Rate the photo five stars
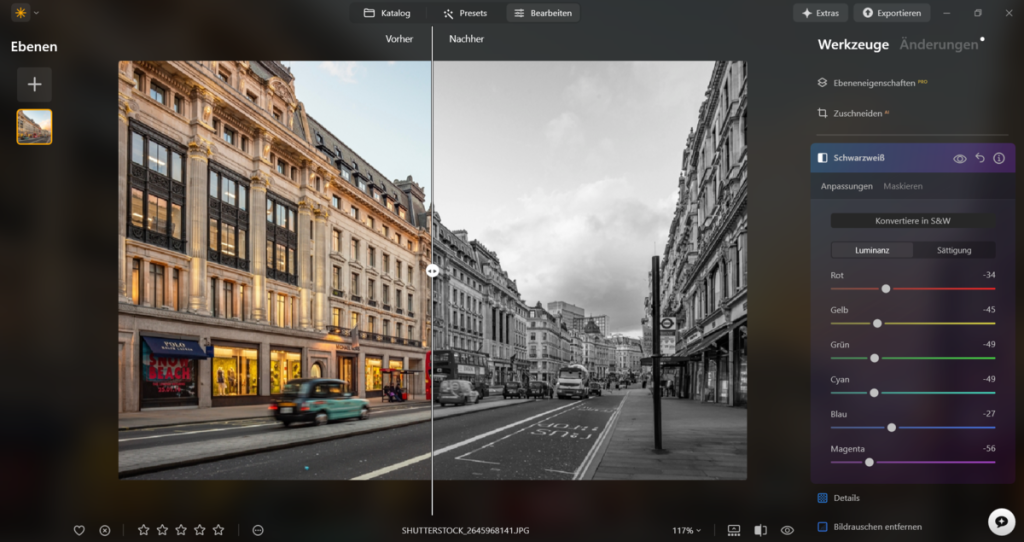The image size is (1024, 542). coord(218,530)
